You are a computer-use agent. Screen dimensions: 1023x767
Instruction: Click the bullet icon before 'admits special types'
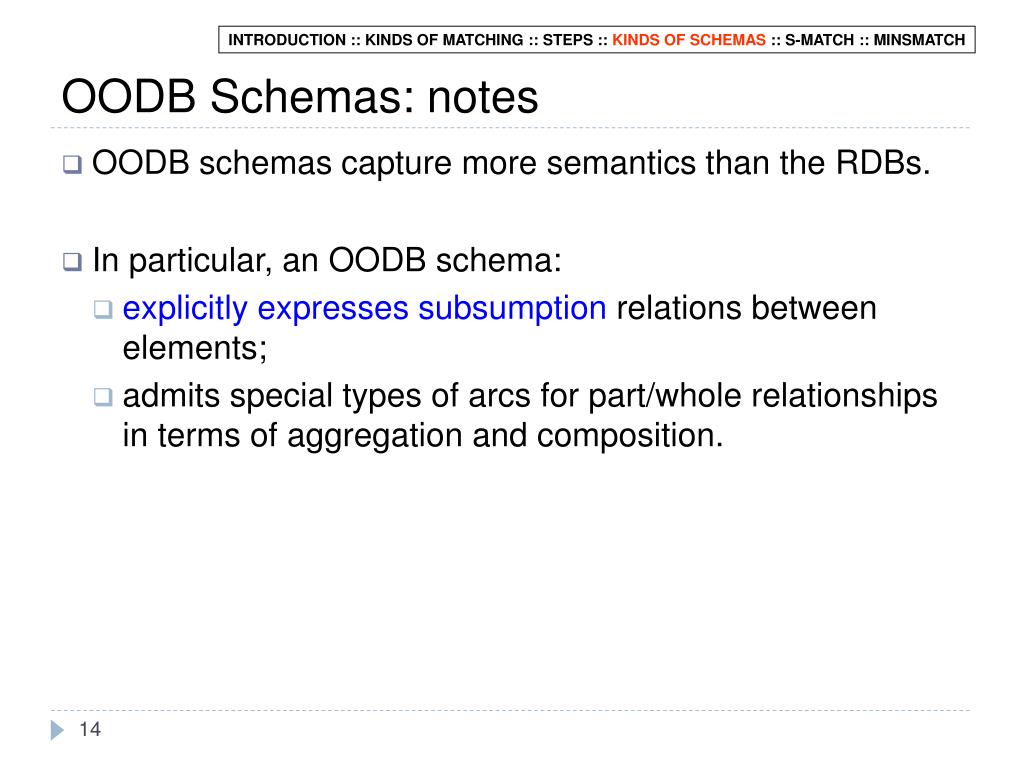coord(103,397)
